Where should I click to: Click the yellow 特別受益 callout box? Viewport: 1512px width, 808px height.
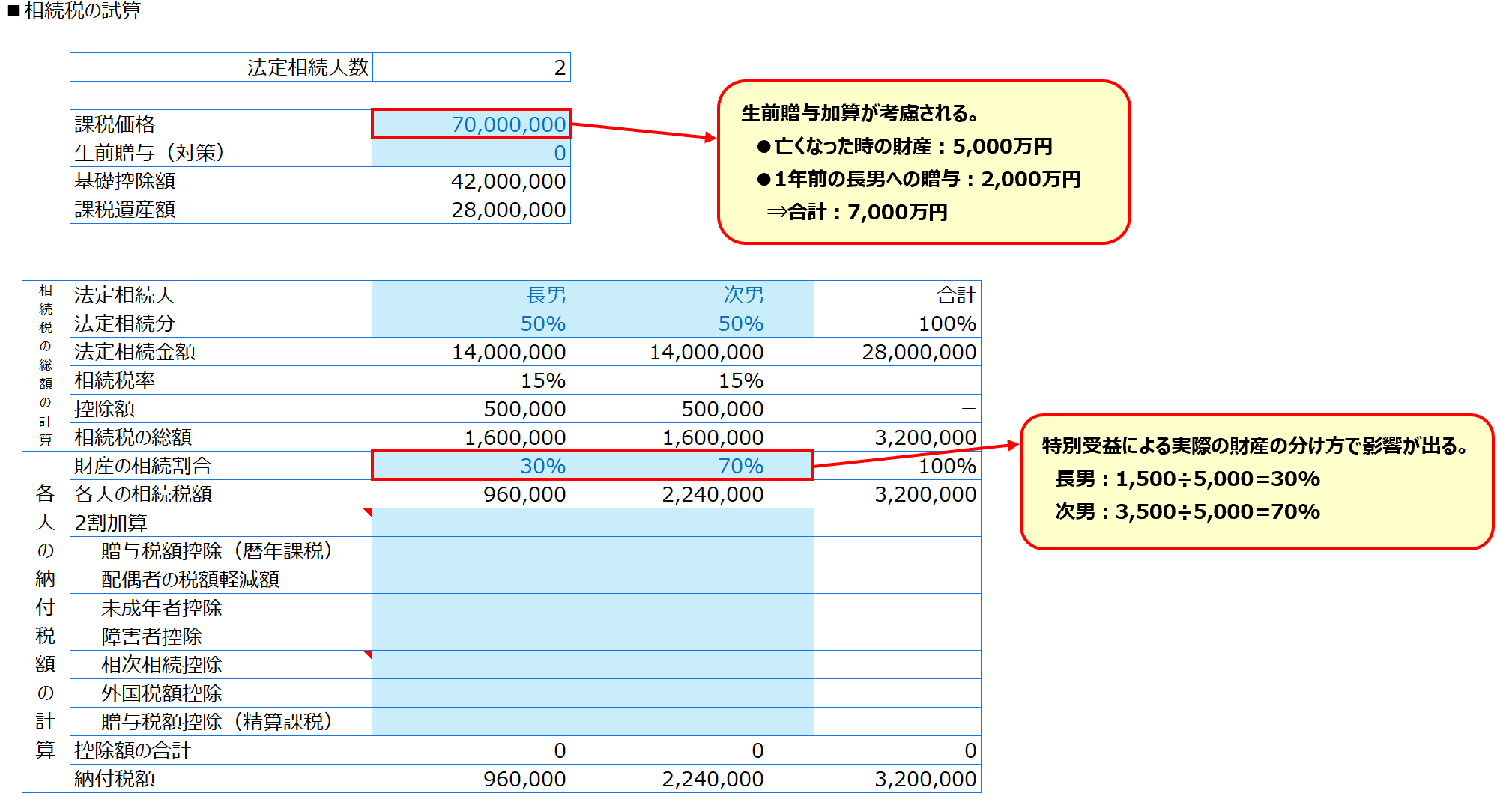click(x=1256, y=482)
